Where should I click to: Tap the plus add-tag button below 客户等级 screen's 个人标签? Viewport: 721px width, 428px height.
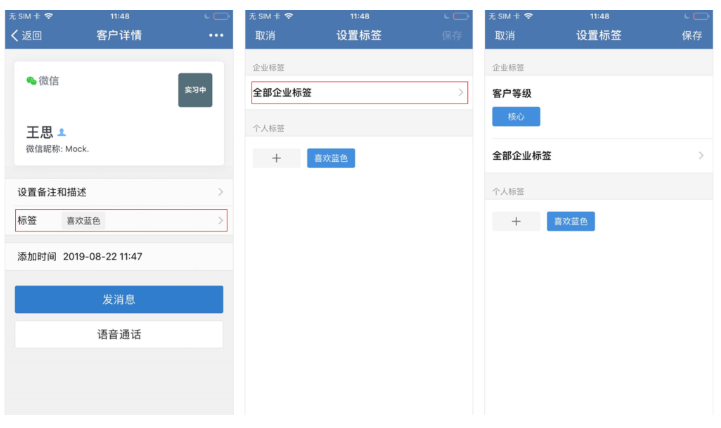pyautogui.click(x=516, y=221)
